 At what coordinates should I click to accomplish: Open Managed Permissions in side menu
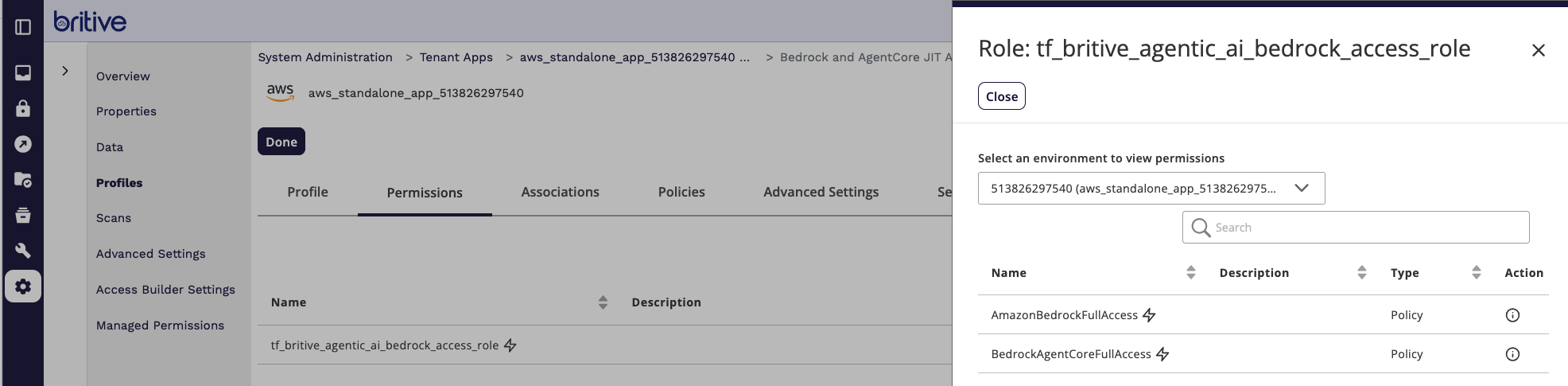[160, 326]
